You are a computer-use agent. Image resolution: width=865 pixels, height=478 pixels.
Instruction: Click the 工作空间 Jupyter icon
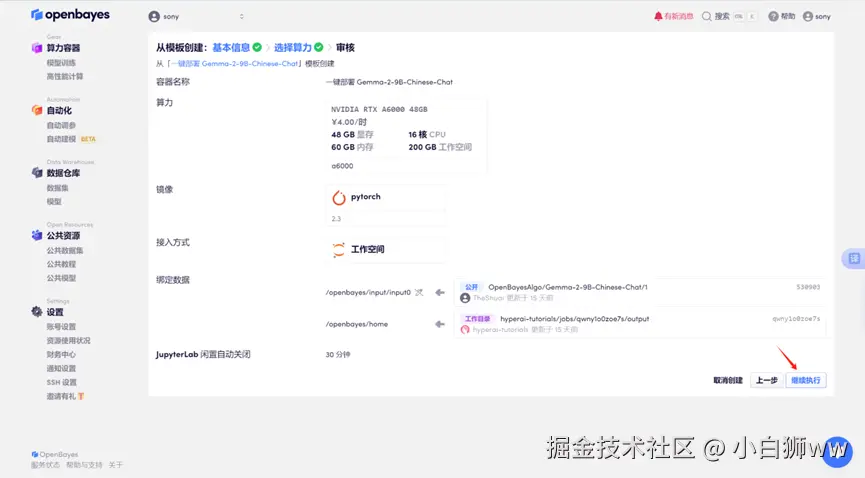pyautogui.click(x=339, y=249)
